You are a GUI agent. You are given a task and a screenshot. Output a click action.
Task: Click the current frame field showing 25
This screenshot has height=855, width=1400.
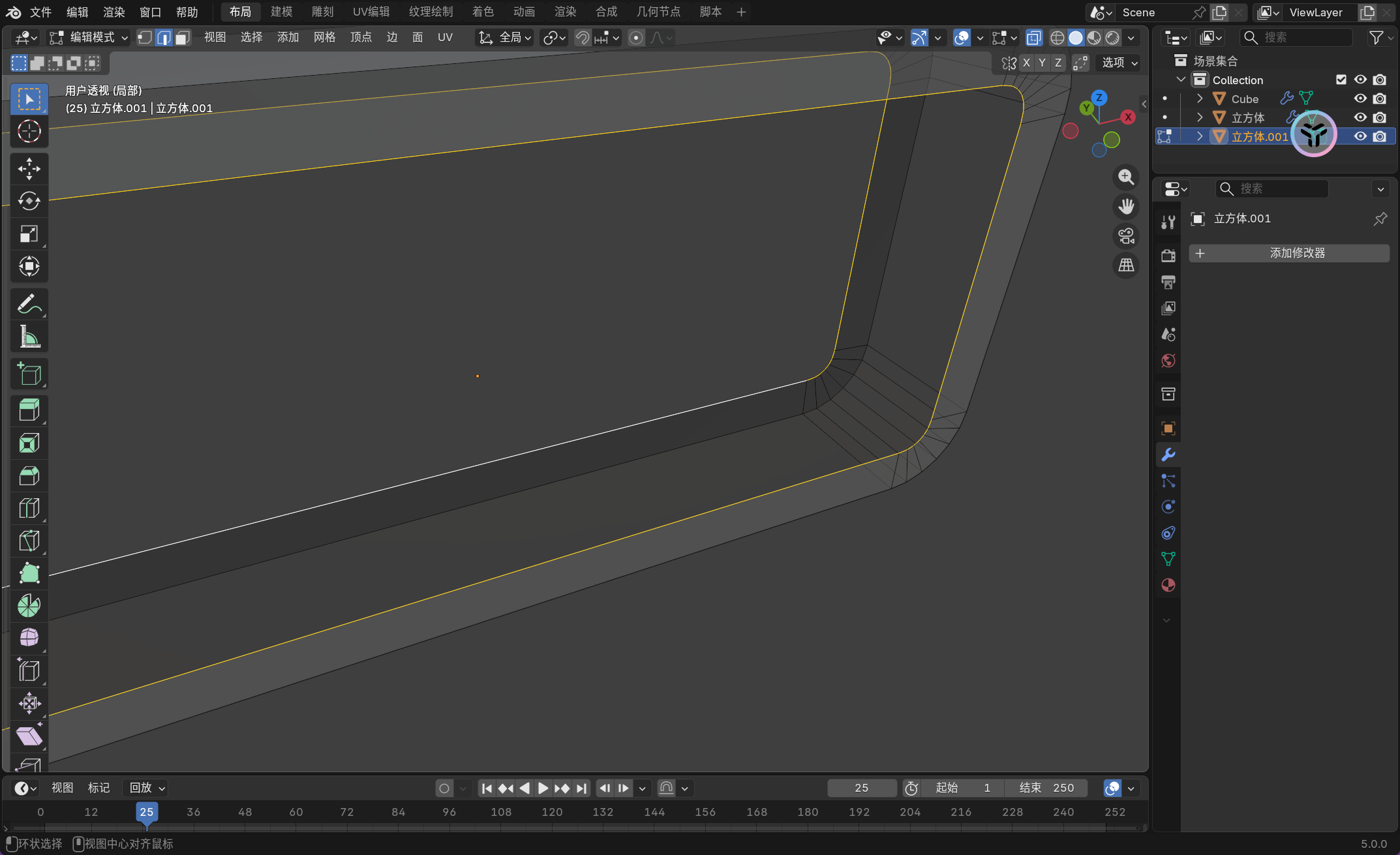pyautogui.click(x=861, y=788)
